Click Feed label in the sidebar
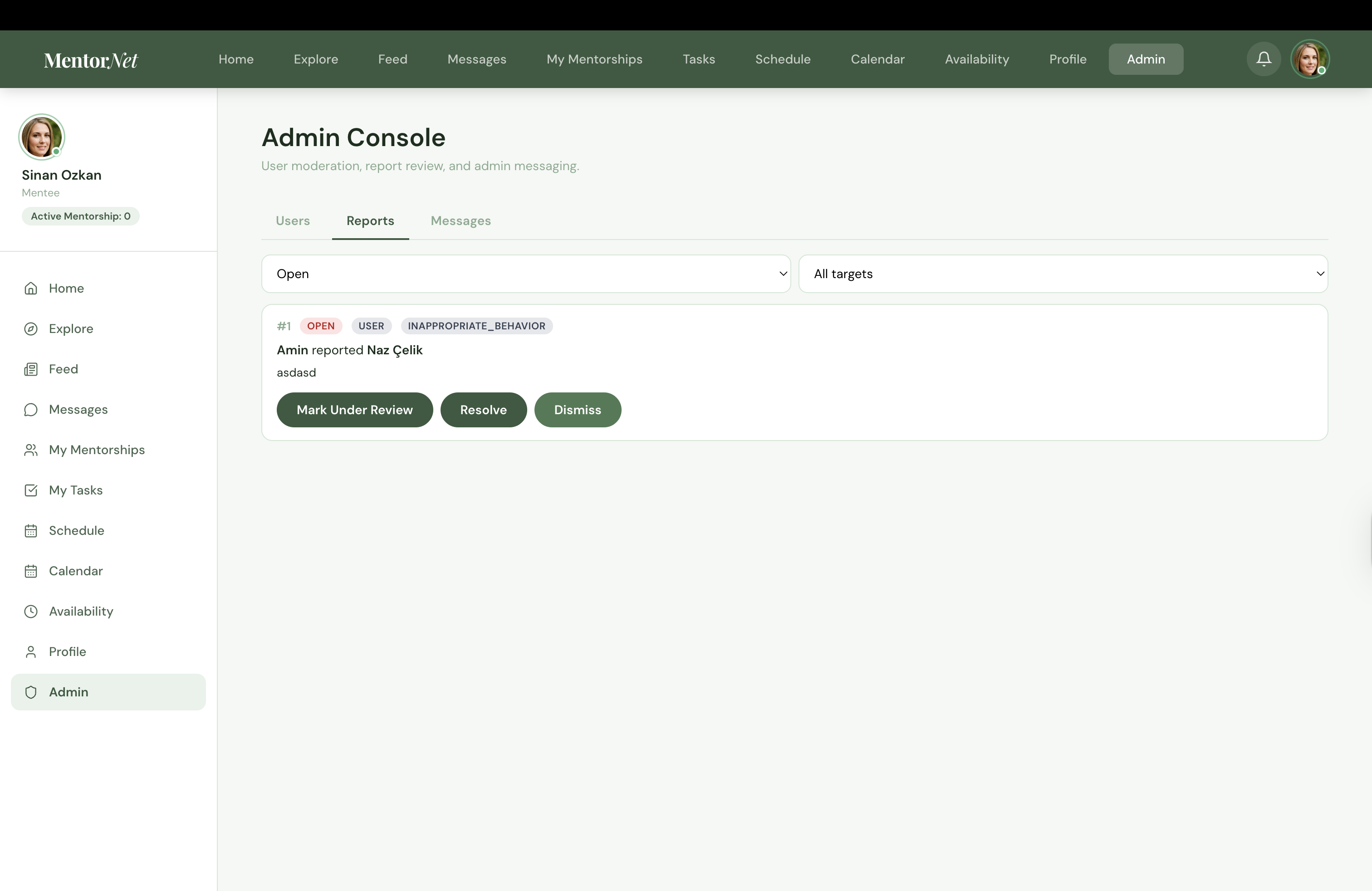Viewport: 1372px width, 891px height. coord(64,369)
